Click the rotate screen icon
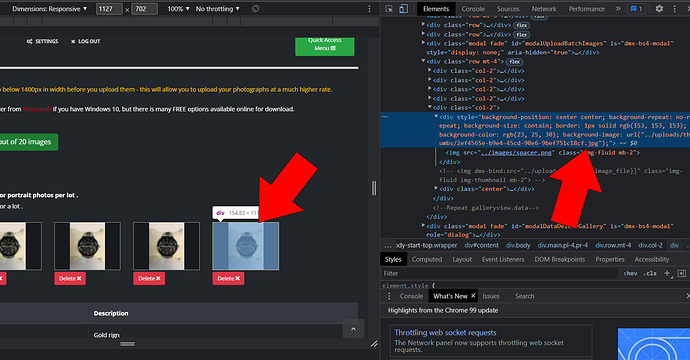This screenshot has width=690, height=360. [x=255, y=9]
